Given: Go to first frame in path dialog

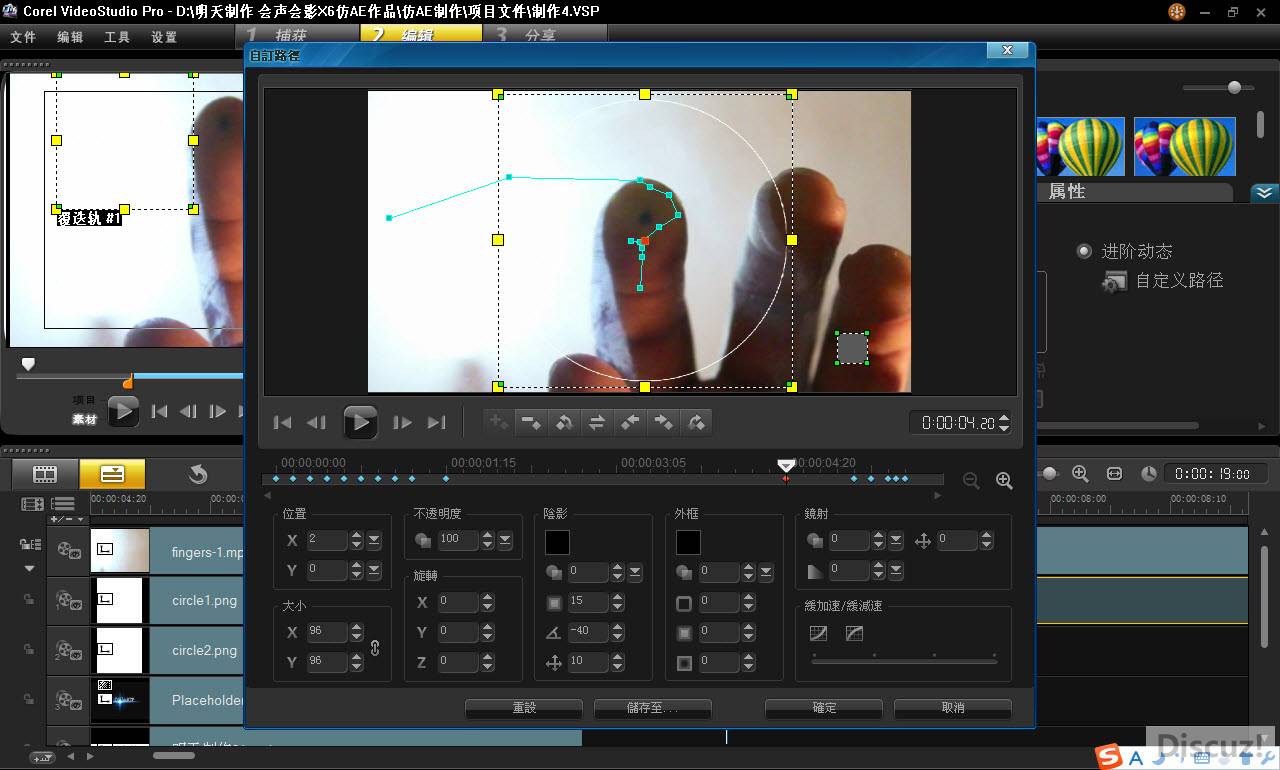Looking at the screenshot, I should pyautogui.click(x=283, y=423).
